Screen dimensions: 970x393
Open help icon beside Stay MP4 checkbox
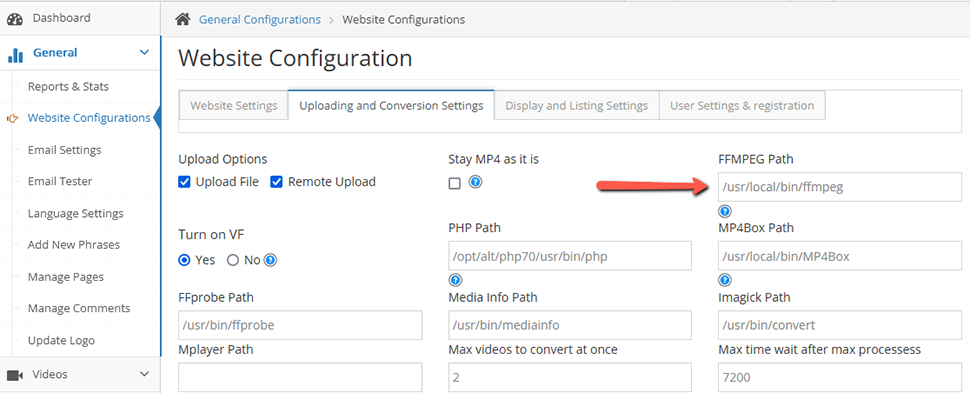click(x=475, y=182)
